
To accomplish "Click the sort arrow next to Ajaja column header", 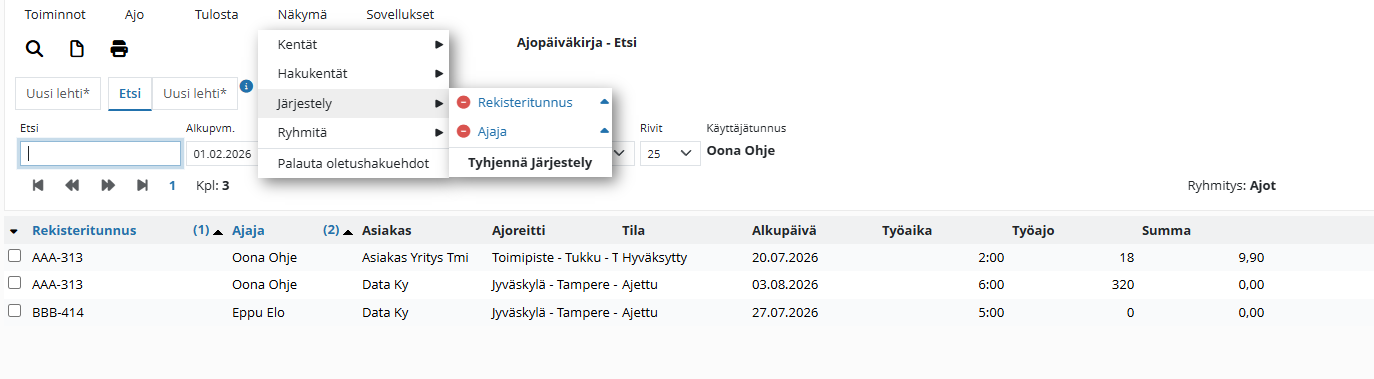I will tap(347, 231).
